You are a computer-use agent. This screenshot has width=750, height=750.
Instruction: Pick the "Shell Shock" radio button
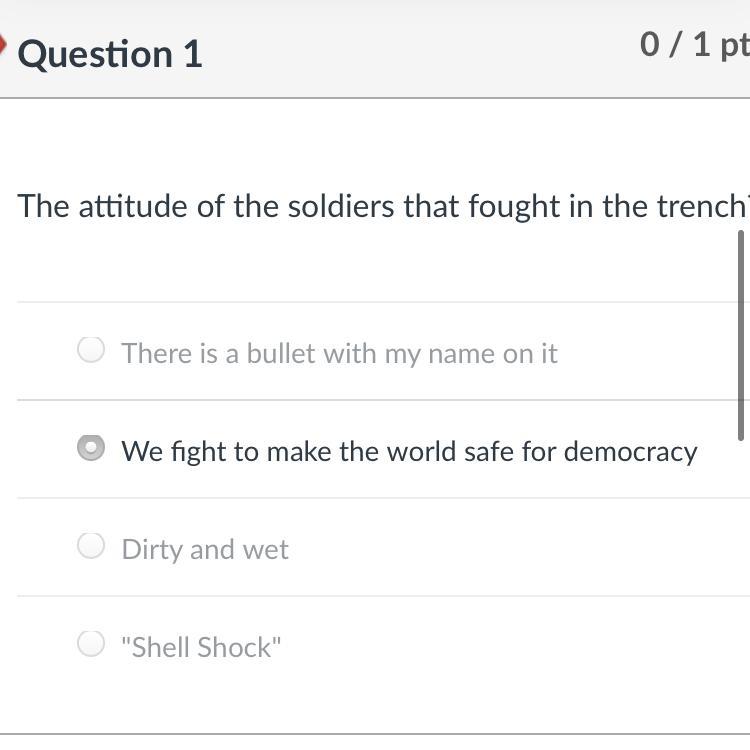91,643
